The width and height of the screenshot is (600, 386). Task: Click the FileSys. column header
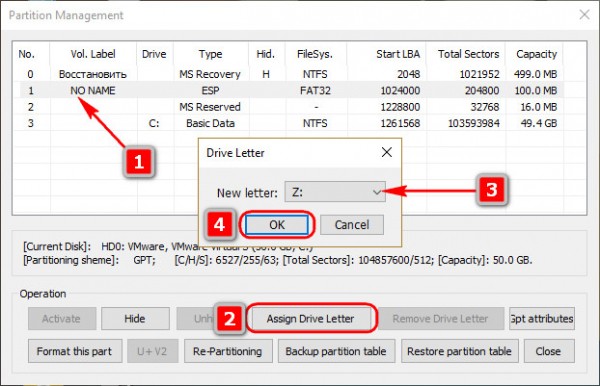tap(316, 54)
